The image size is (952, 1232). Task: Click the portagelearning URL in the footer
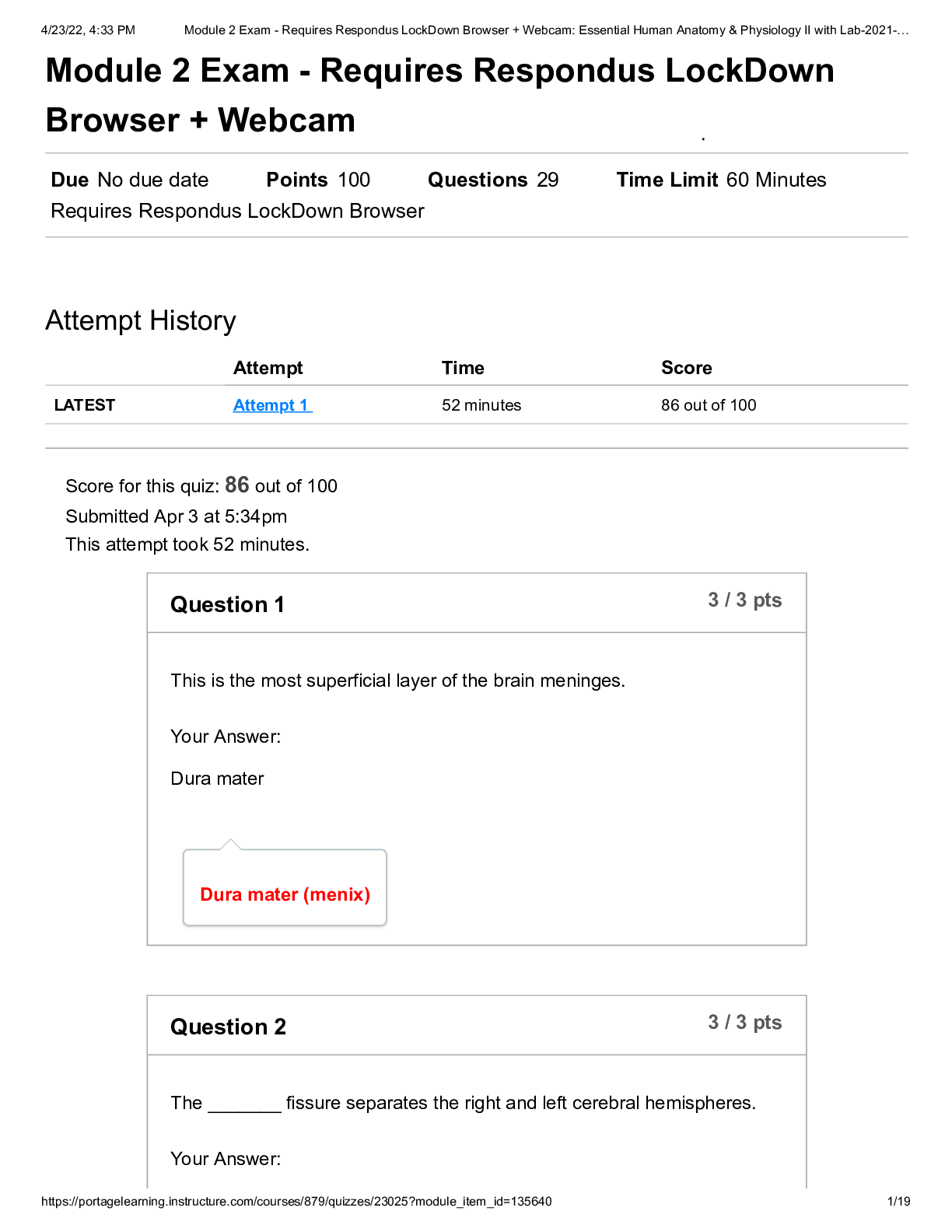[296, 1202]
